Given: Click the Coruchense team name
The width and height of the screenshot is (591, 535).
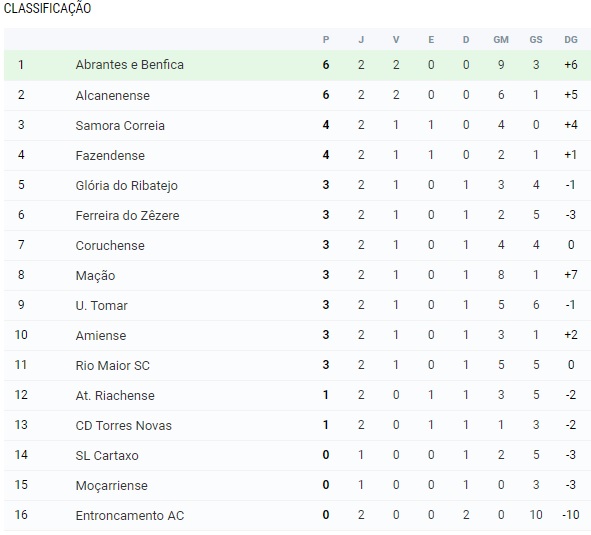Looking at the screenshot, I should click(110, 245).
